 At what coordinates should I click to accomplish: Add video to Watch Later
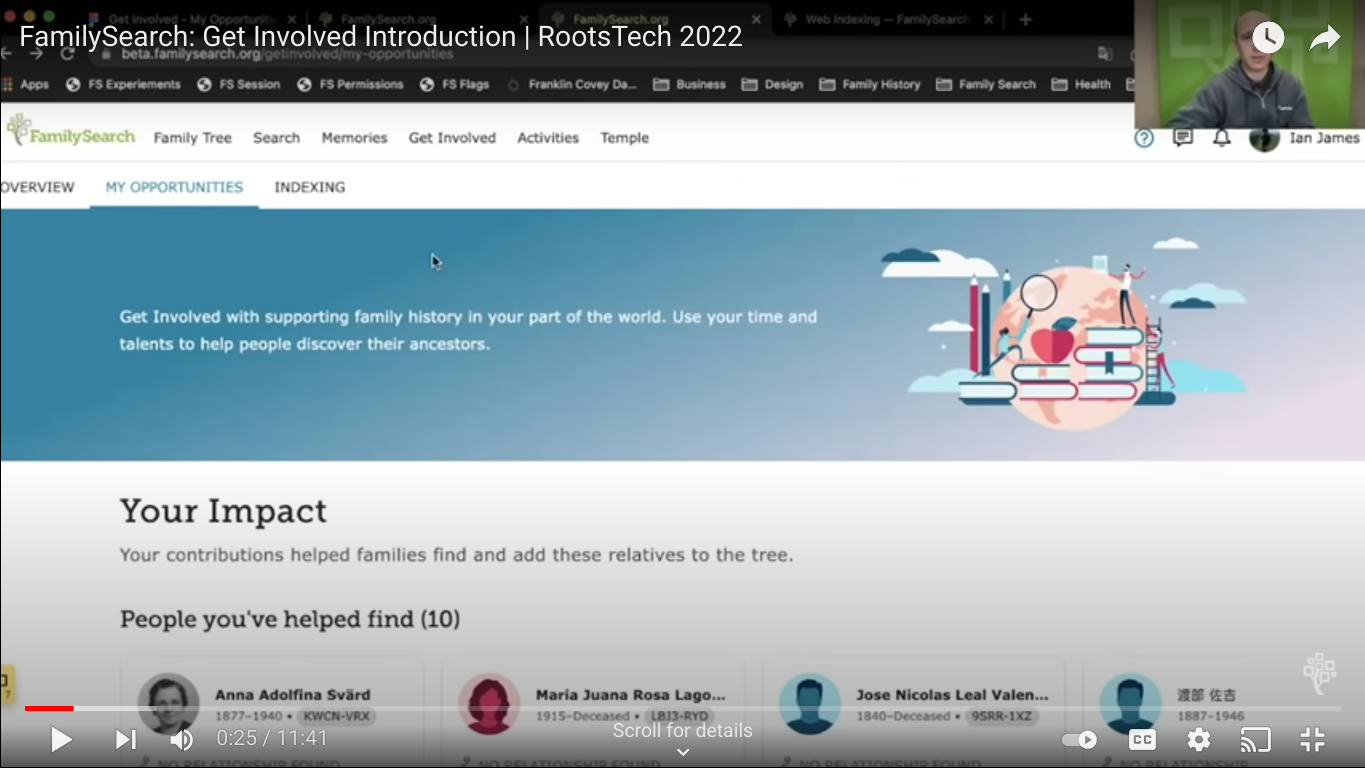coord(1267,38)
